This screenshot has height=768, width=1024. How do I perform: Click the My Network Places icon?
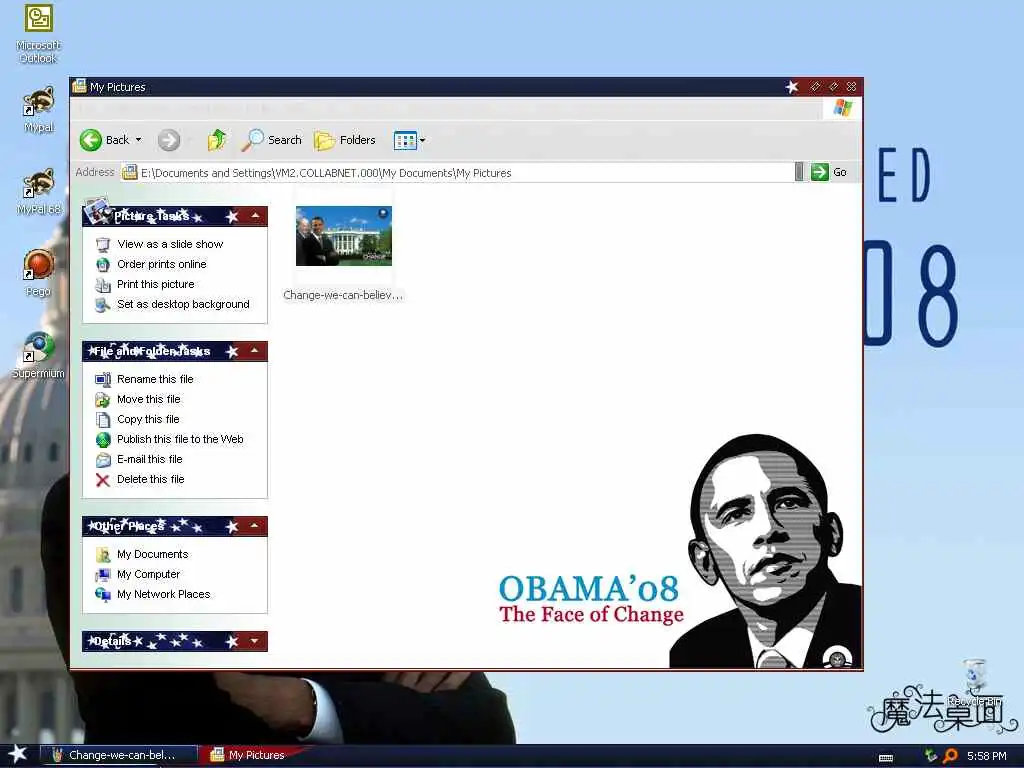(x=103, y=595)
